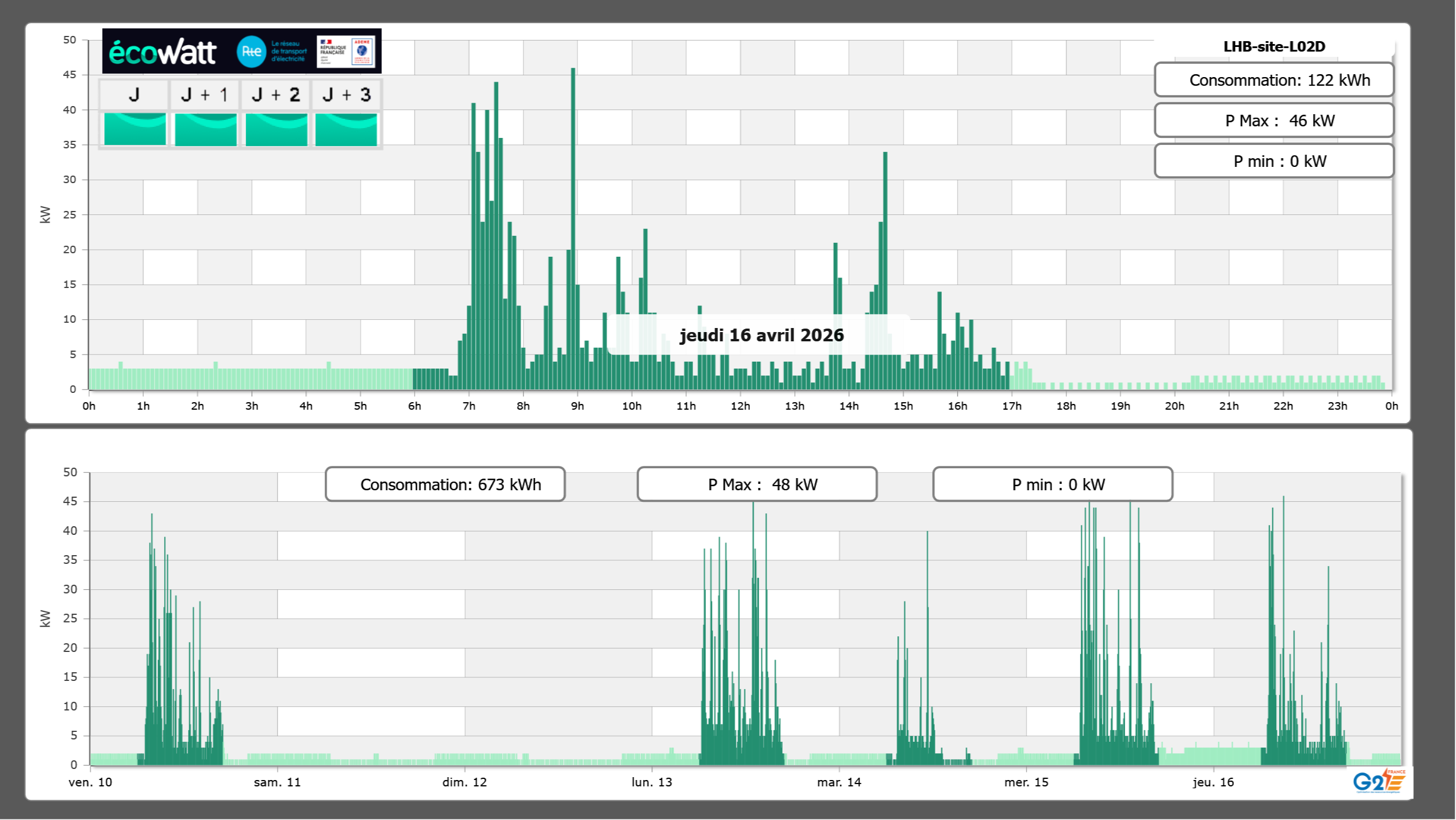1456x820 pixels.
Task: Click the ADEME logo badge
Action: (x=362, y=52)
